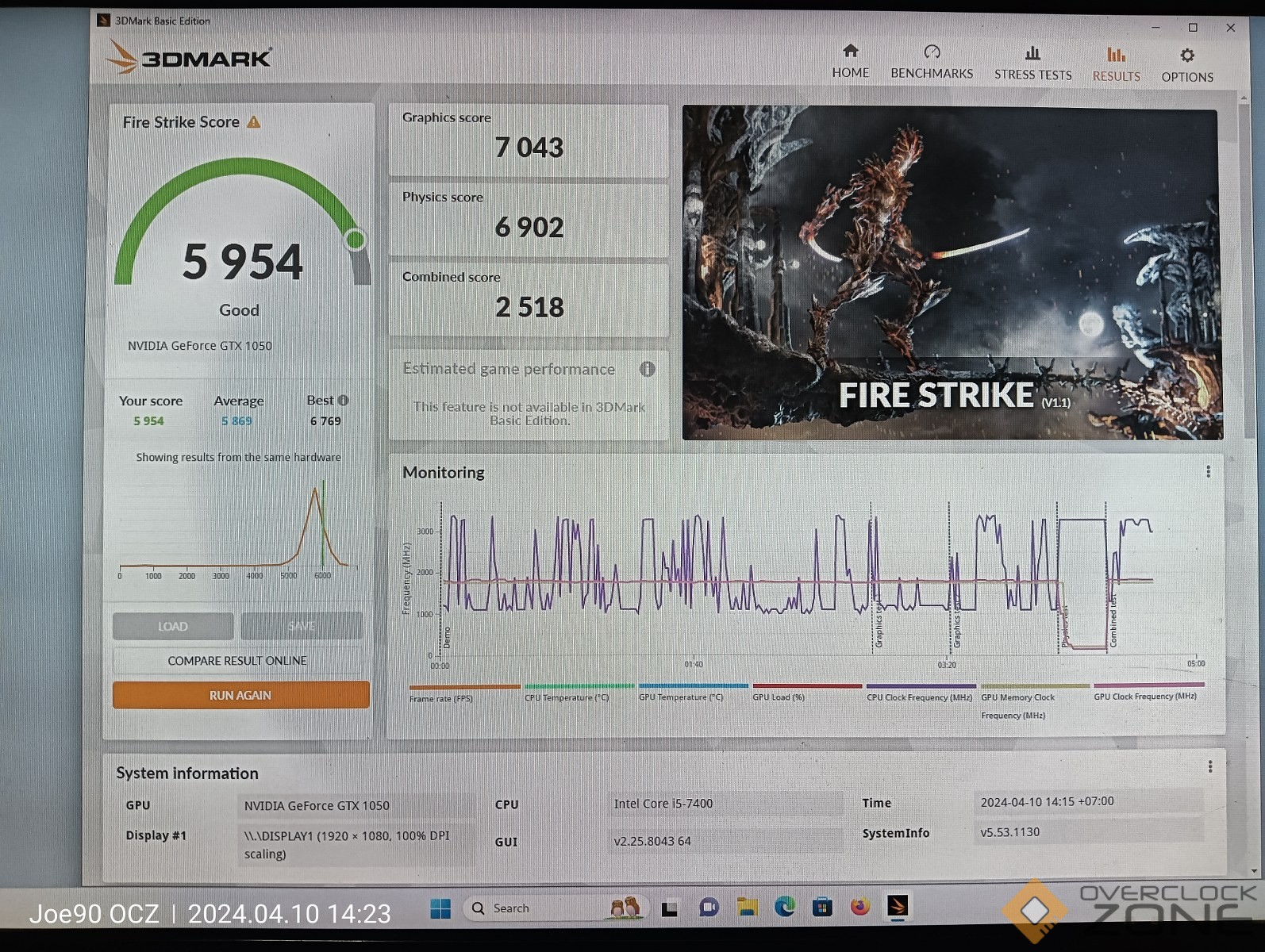This screenshot has width=1265, height=952.
Task: Open Estimated game performance info icon
Action: (x=648, y=369)
